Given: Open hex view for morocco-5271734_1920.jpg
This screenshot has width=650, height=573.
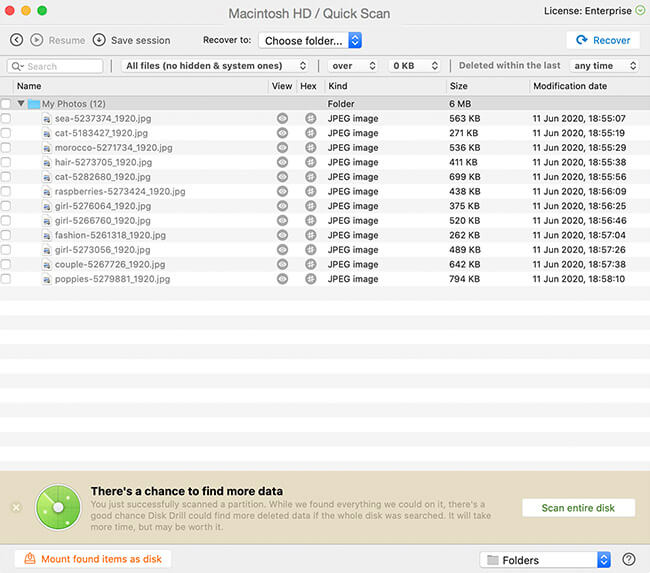Looking at the screenshot, I should [310, 148].
